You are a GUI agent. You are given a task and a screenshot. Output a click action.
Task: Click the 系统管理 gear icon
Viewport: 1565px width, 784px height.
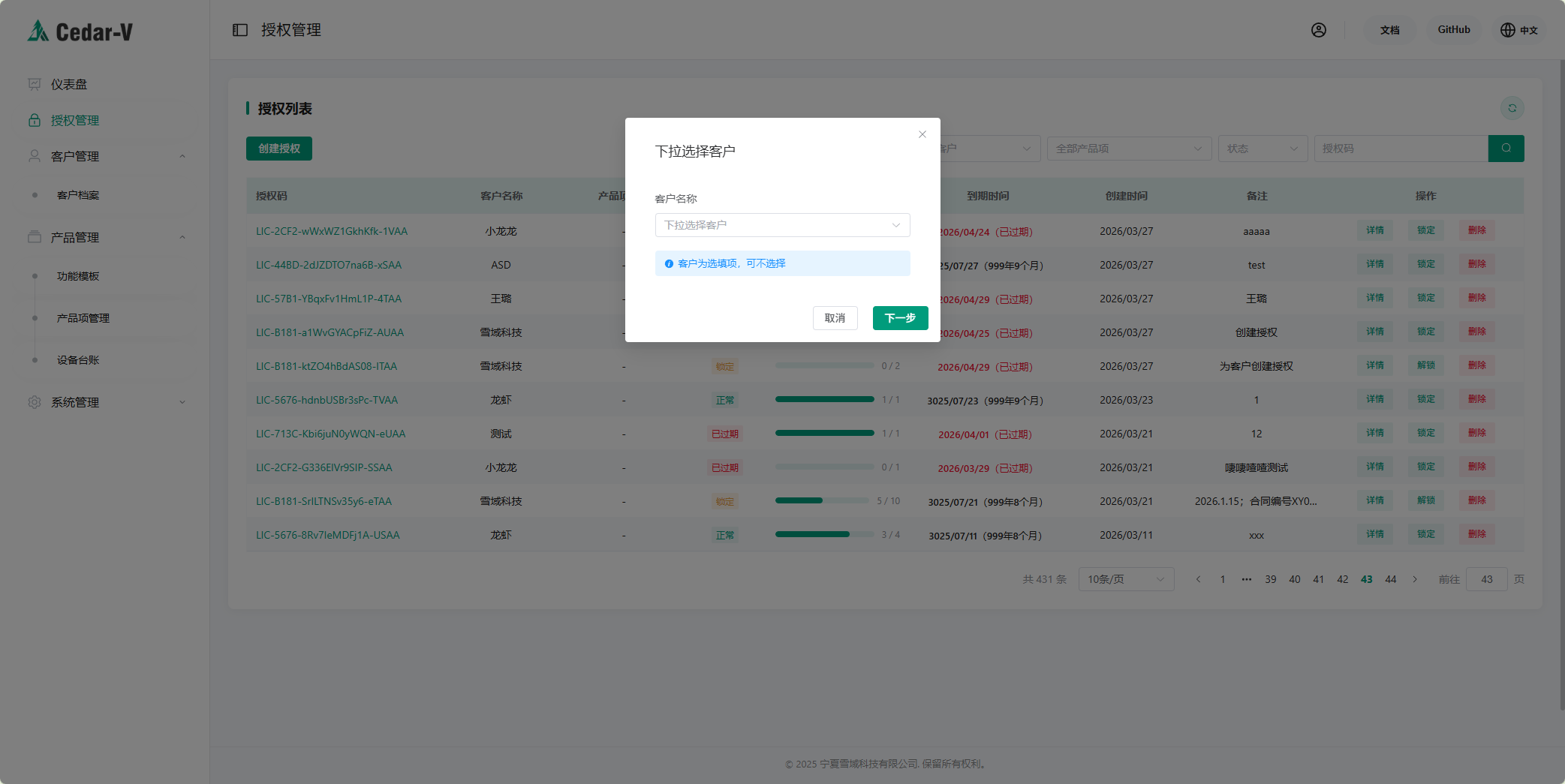click(x=35, y=402)
